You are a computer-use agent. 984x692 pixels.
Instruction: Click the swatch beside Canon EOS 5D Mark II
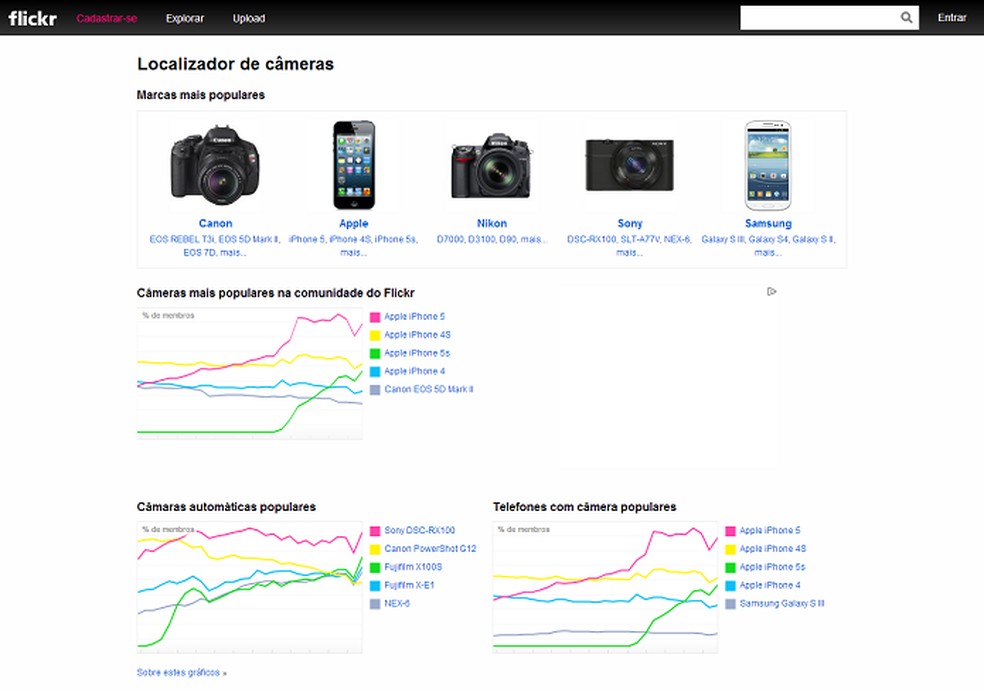pyautogui.click(x=375, y=390)
